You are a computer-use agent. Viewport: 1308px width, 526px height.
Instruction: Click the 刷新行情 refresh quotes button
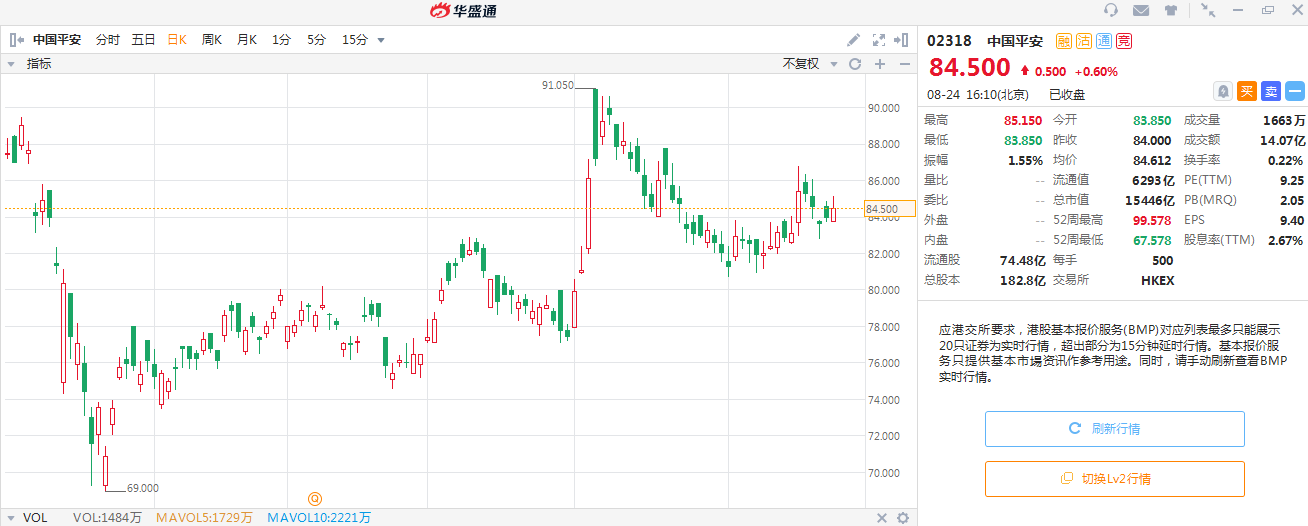[1115, 429]
